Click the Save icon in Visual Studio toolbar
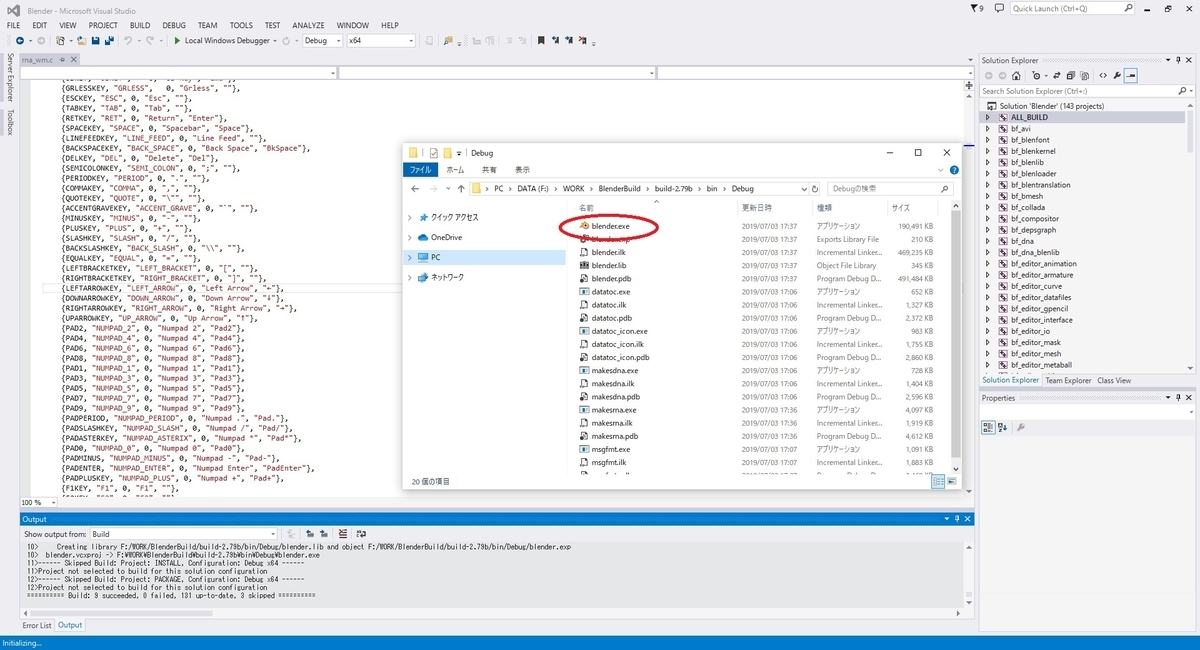 point(95,41)
